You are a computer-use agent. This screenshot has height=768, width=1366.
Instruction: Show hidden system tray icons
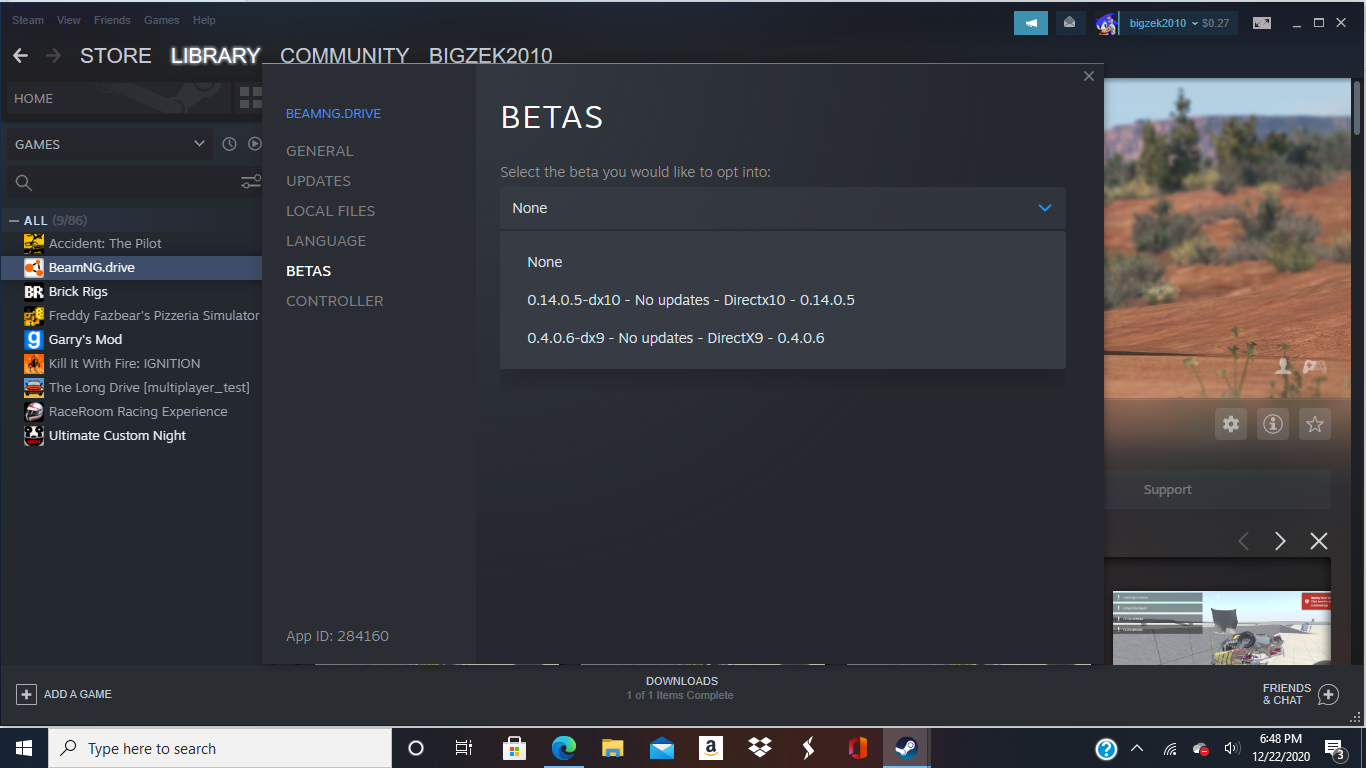[1137, 748]
